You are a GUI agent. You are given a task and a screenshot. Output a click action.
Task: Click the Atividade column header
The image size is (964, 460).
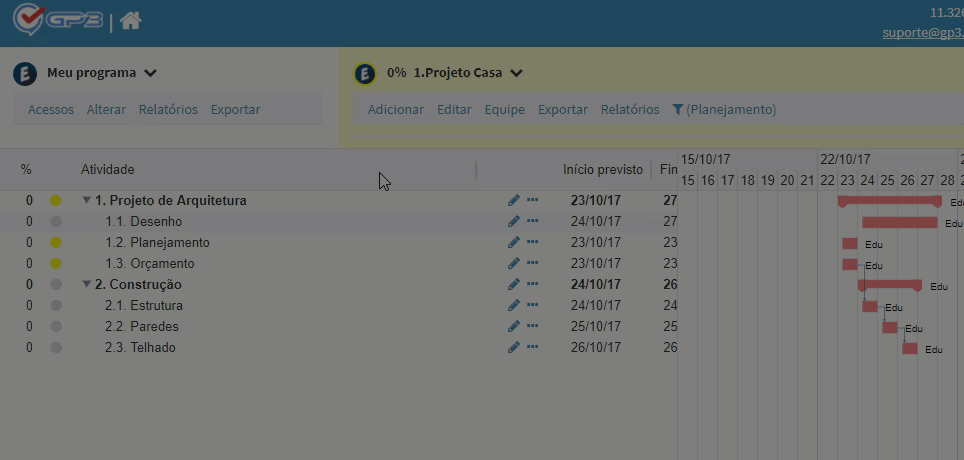(x=108, y=169)
